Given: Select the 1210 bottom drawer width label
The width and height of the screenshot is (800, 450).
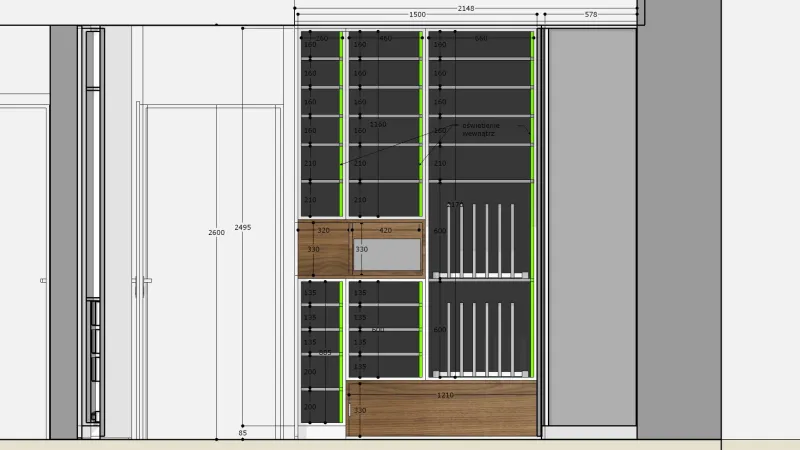Looking at the screenshot, I should [x=445, y=395].
